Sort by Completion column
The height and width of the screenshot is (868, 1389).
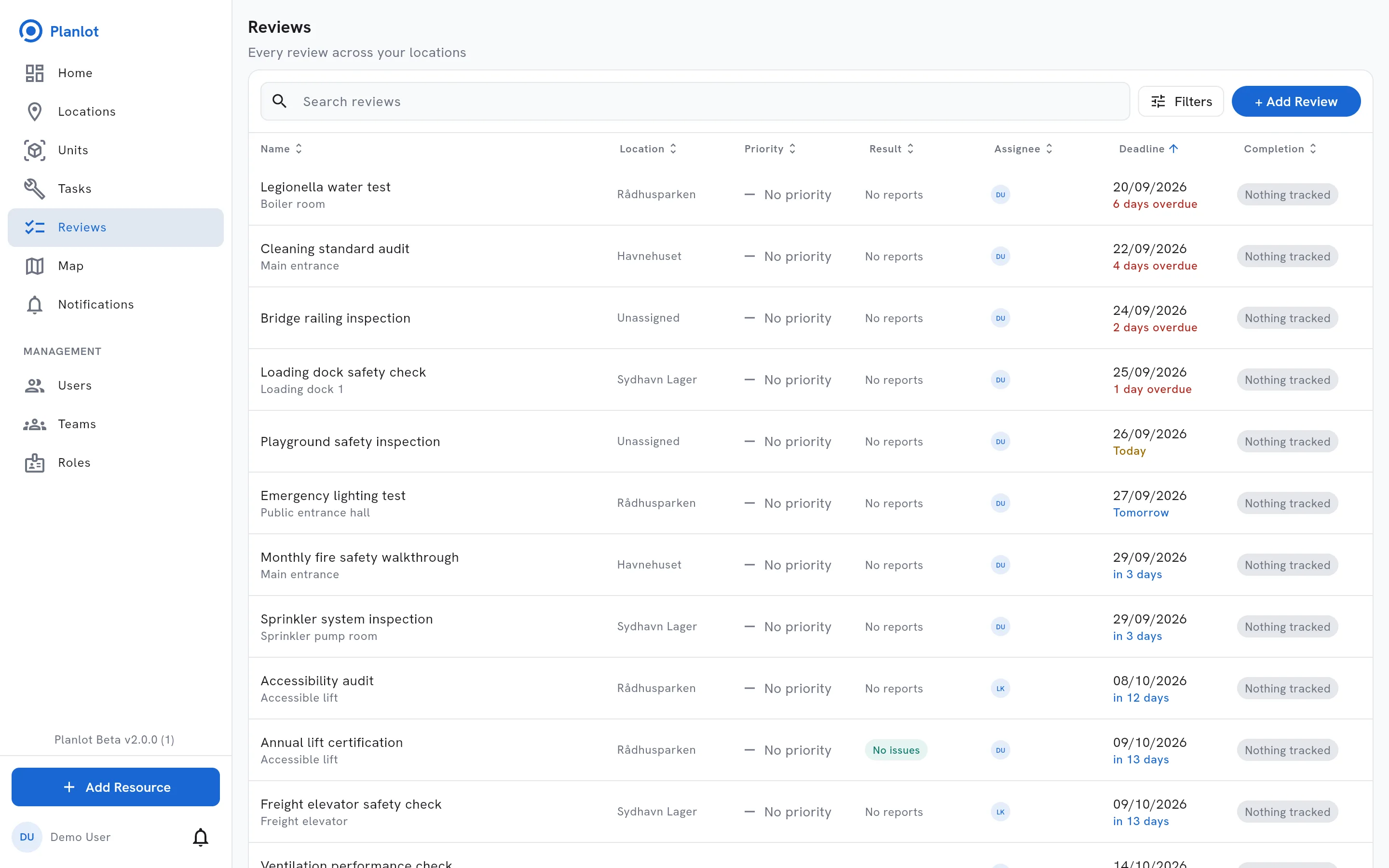click(1280, 149)
